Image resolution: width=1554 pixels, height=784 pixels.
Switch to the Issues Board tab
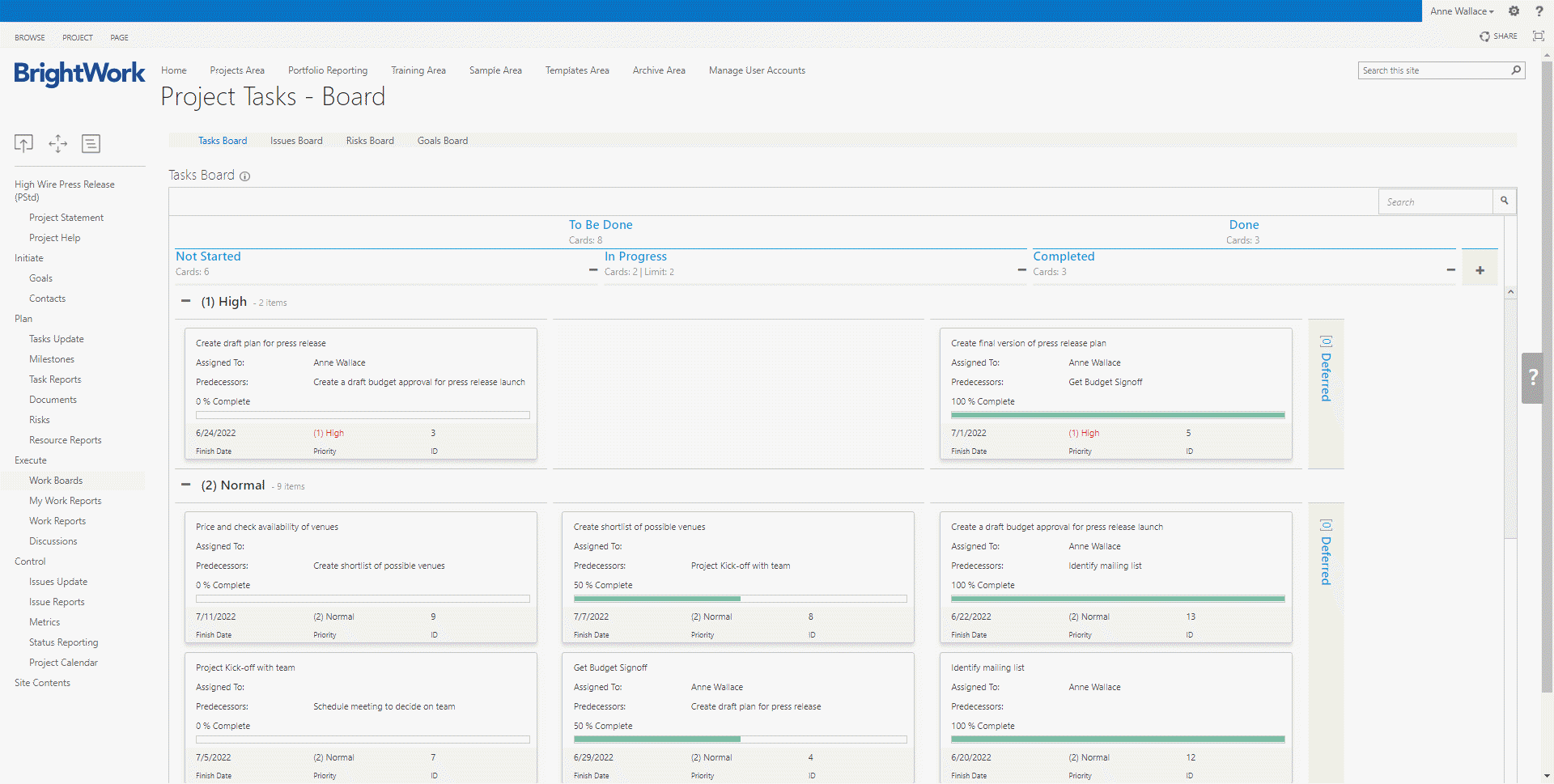coord(296,141)
